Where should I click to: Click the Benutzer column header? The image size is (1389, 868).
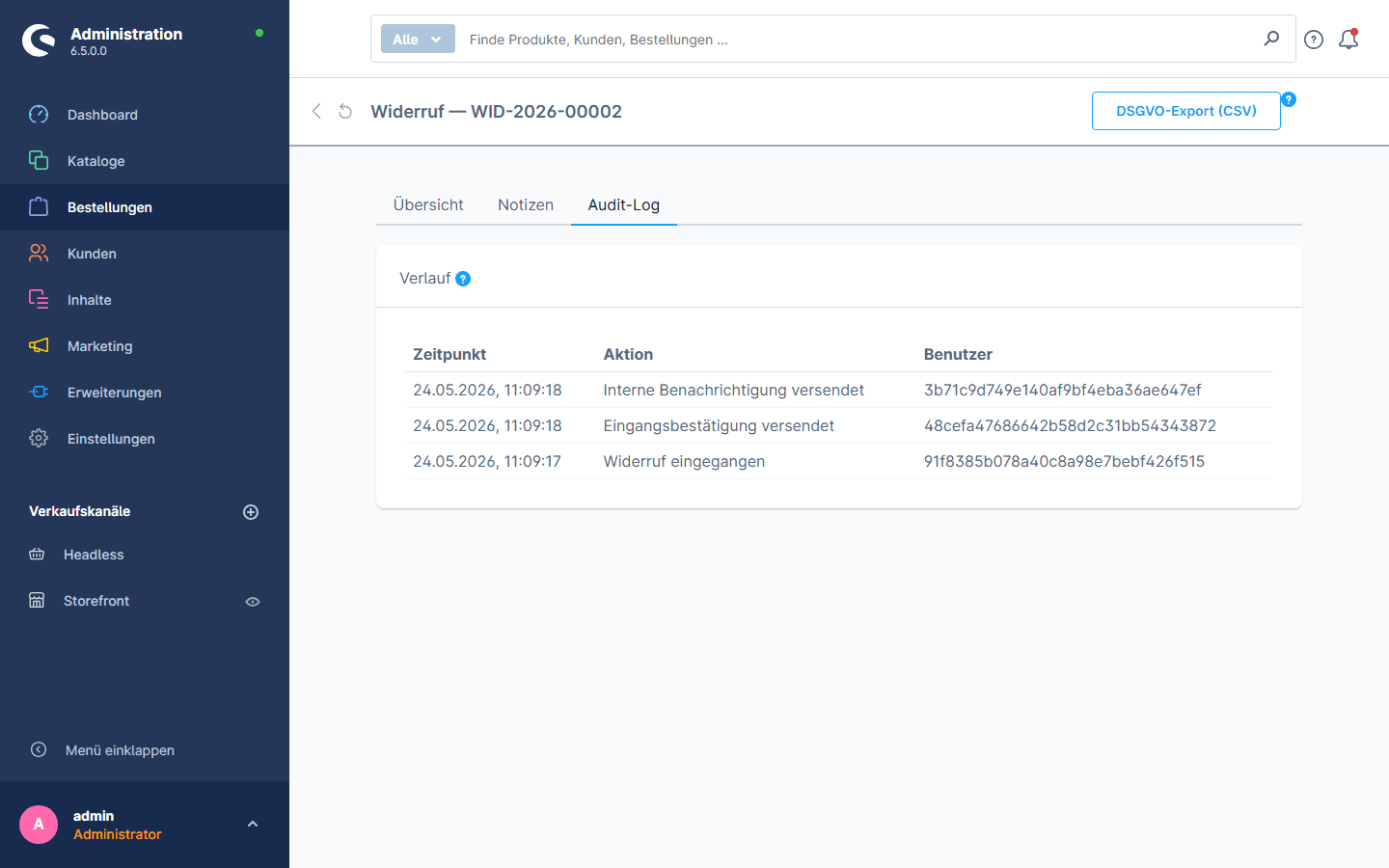(958, 354)
